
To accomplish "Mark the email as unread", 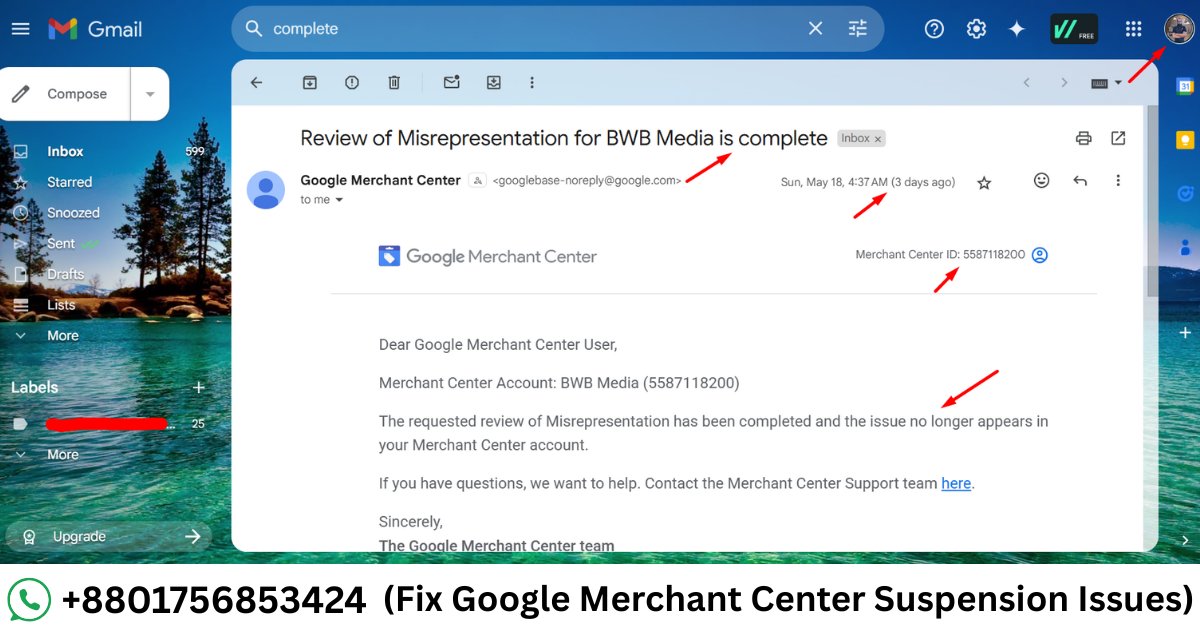I will click(x=451, y=82).
